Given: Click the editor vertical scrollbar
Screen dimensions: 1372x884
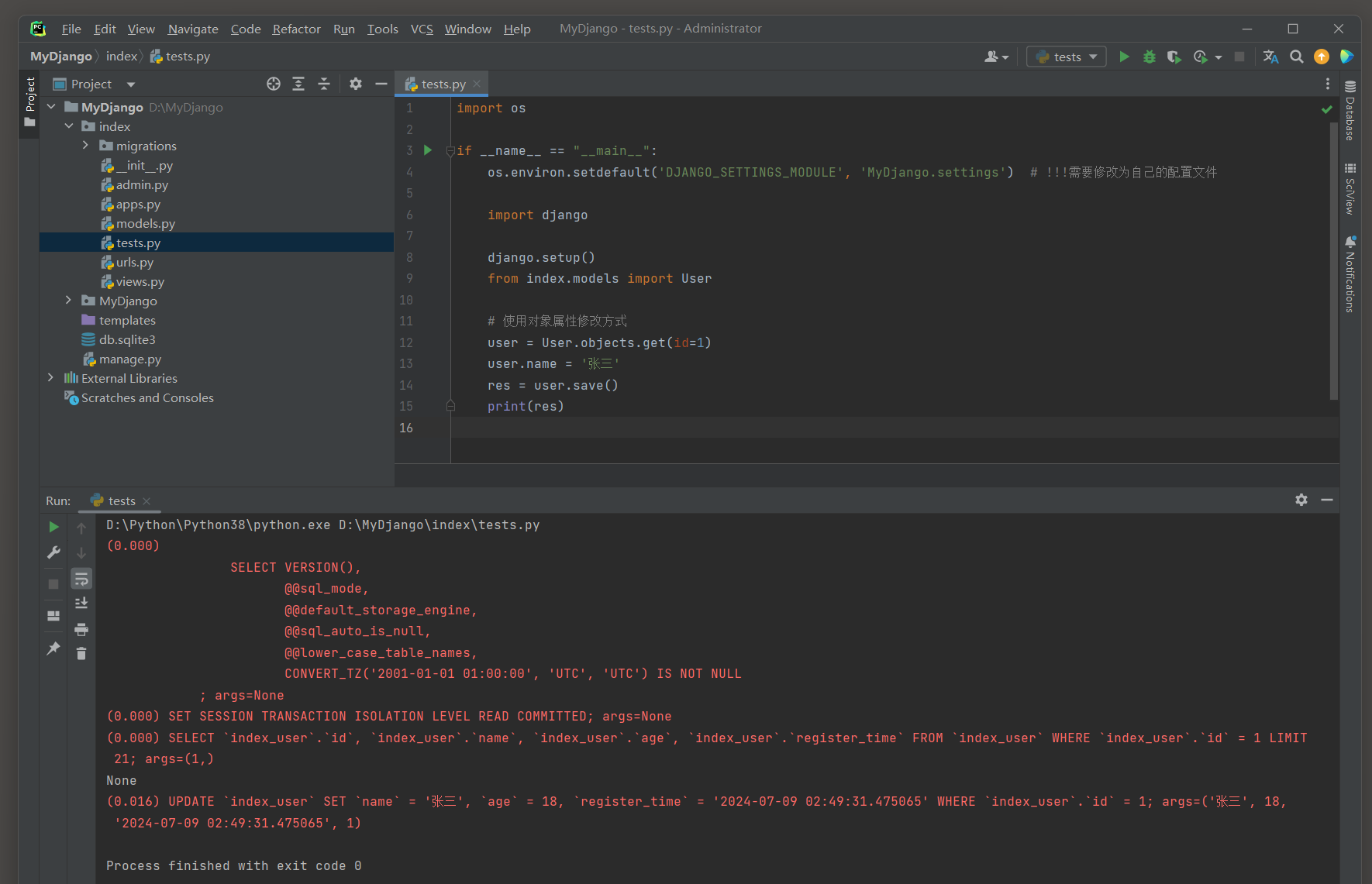Looking at the screenshot, I should coord(1334,261).
